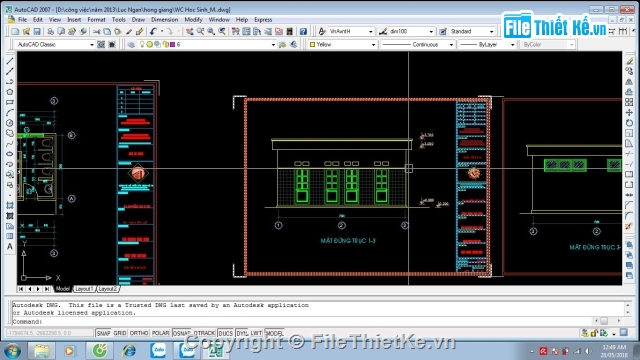This screenshot has height=360, width=640.
Task: Switch to the Layout1 tab
Action: pos(84,289)
